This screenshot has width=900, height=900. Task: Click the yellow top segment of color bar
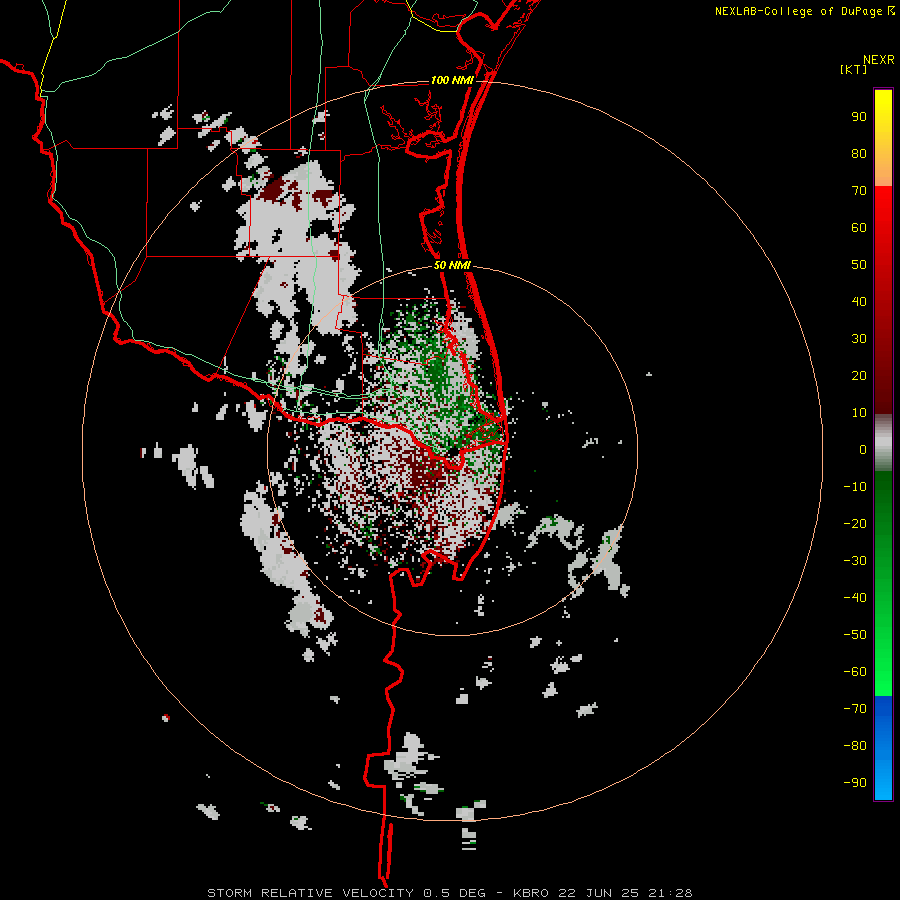click(883, 138)
